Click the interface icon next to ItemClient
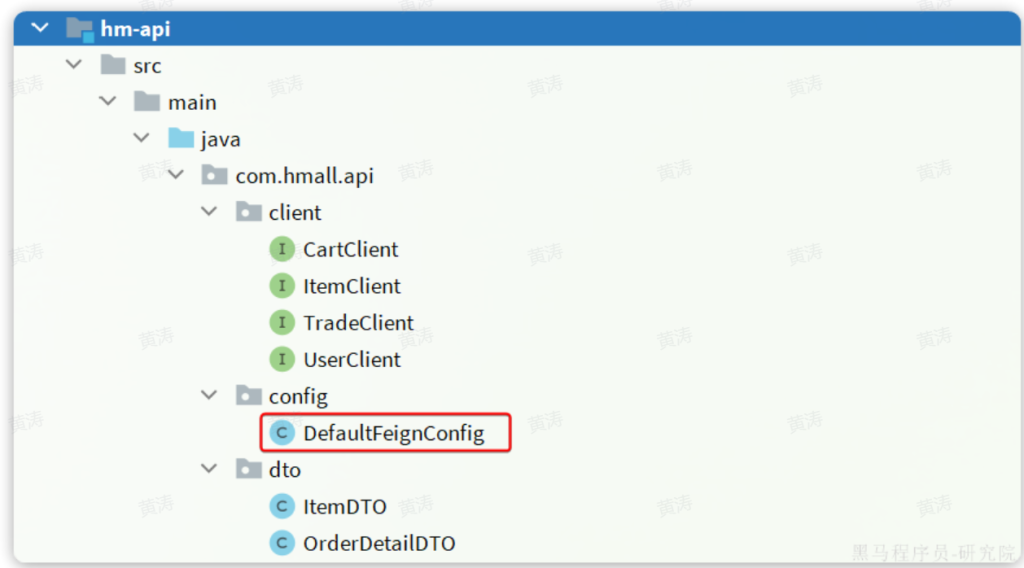1024x568 pixels. [282, 286]
